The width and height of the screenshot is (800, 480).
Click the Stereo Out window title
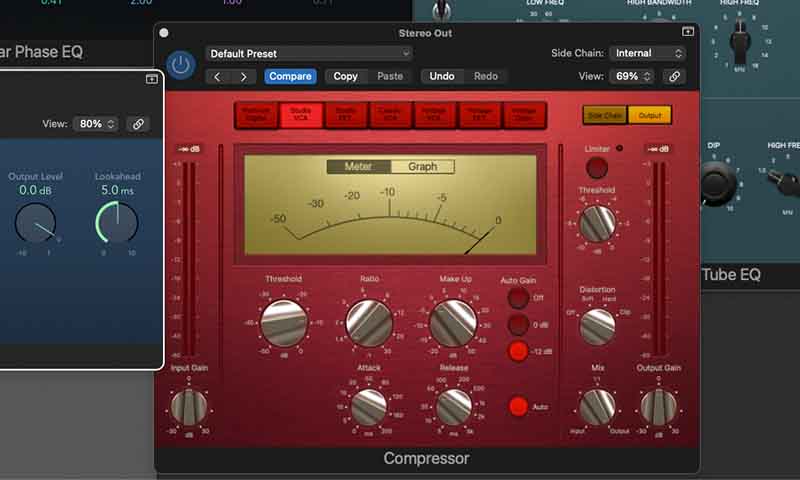[425, 33]
